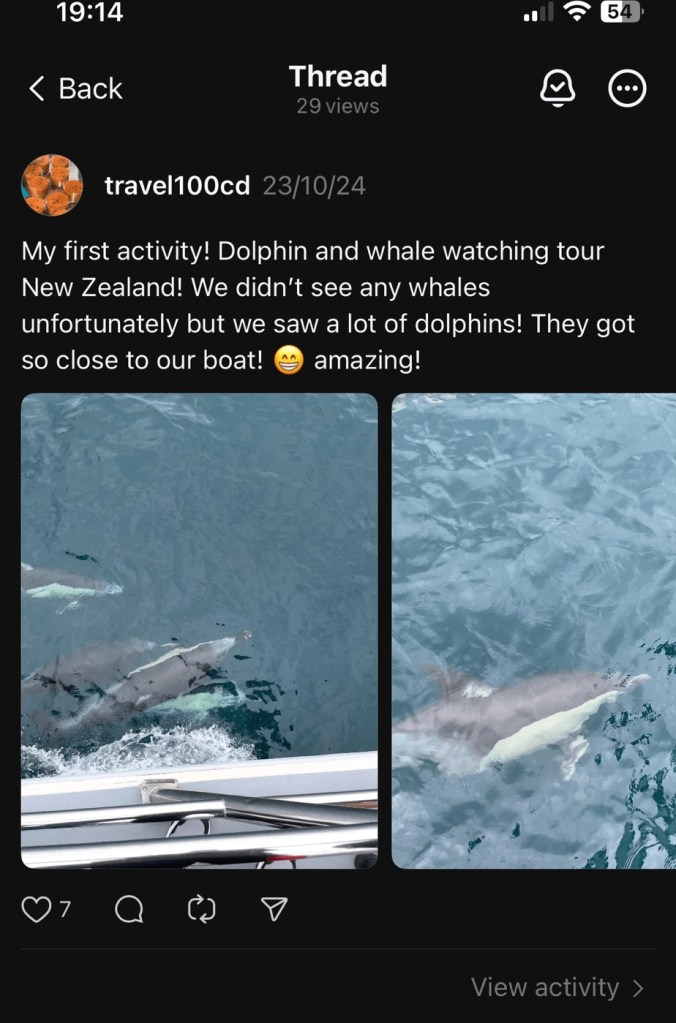Open the second dolphin photo
Screen dimensions: 676x1023
[534, 631]
